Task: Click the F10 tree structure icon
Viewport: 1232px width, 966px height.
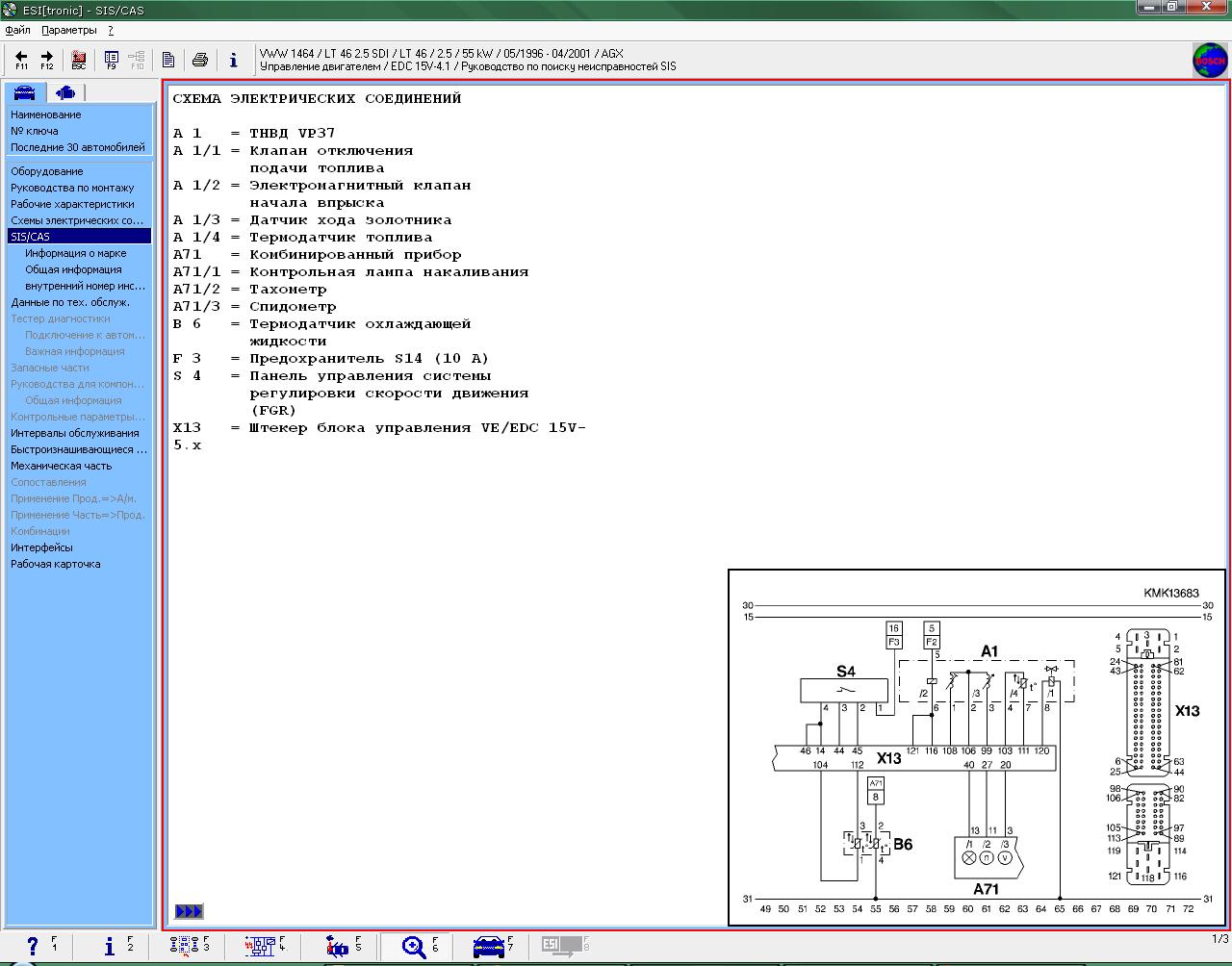Action: point(137,60)
